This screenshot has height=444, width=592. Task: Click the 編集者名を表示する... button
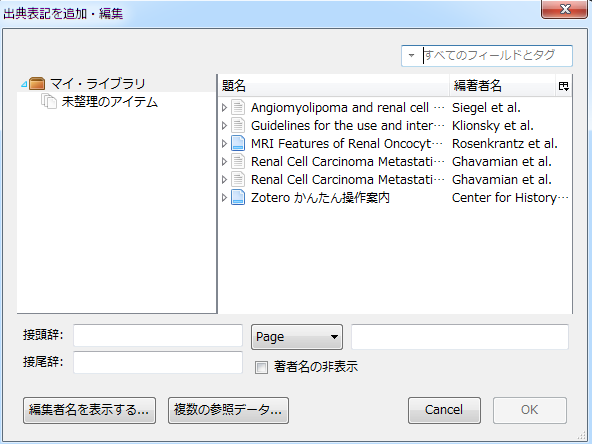(x=89, y=410)
